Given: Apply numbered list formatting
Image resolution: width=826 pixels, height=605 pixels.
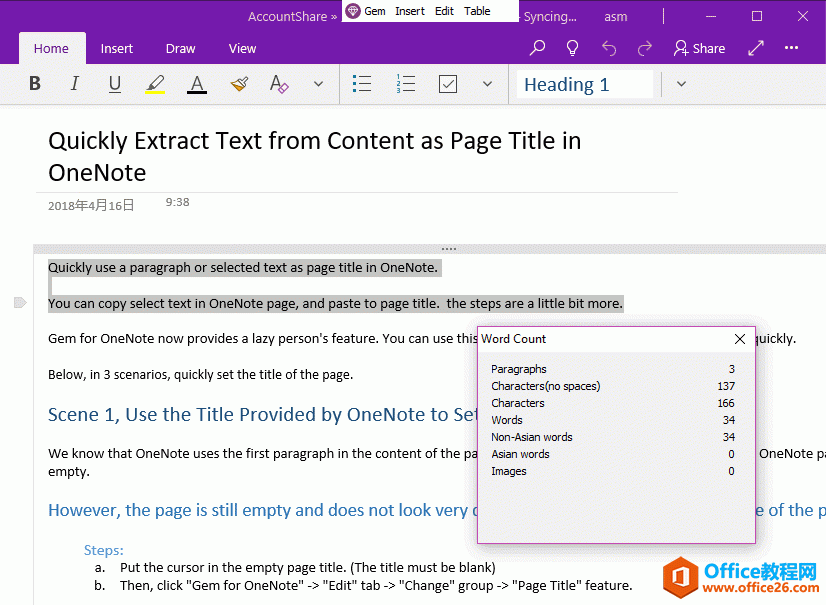Looking at the screenshot, I should coord(405,84).
